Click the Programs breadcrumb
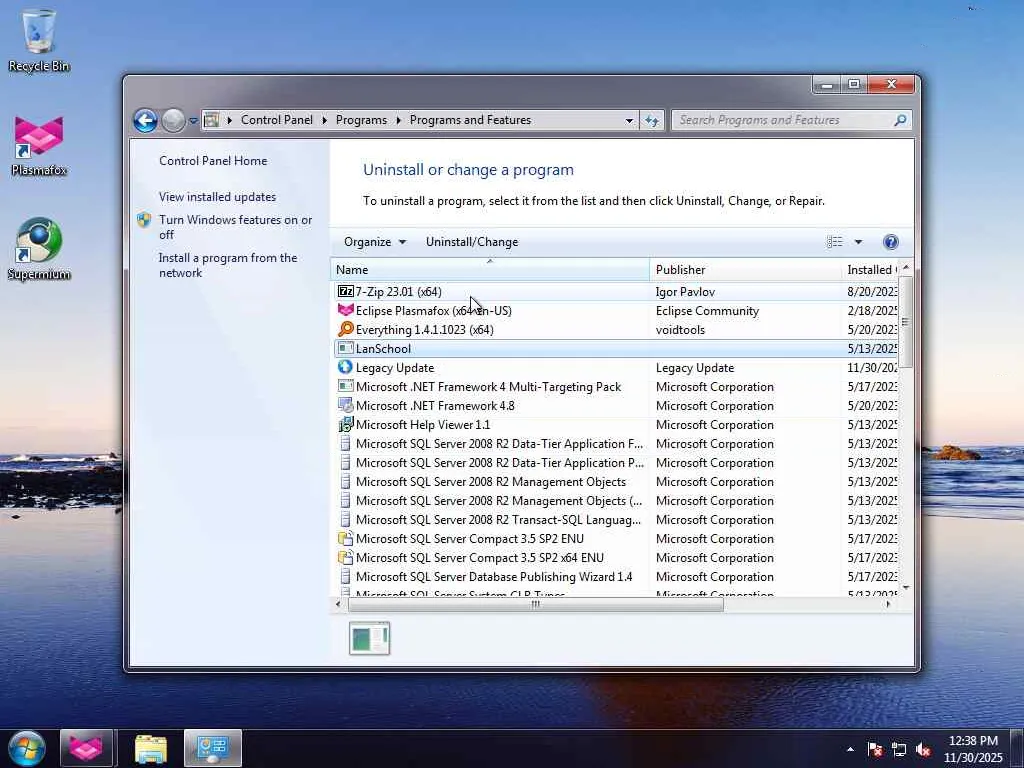1024x768 pixels. 361,120
